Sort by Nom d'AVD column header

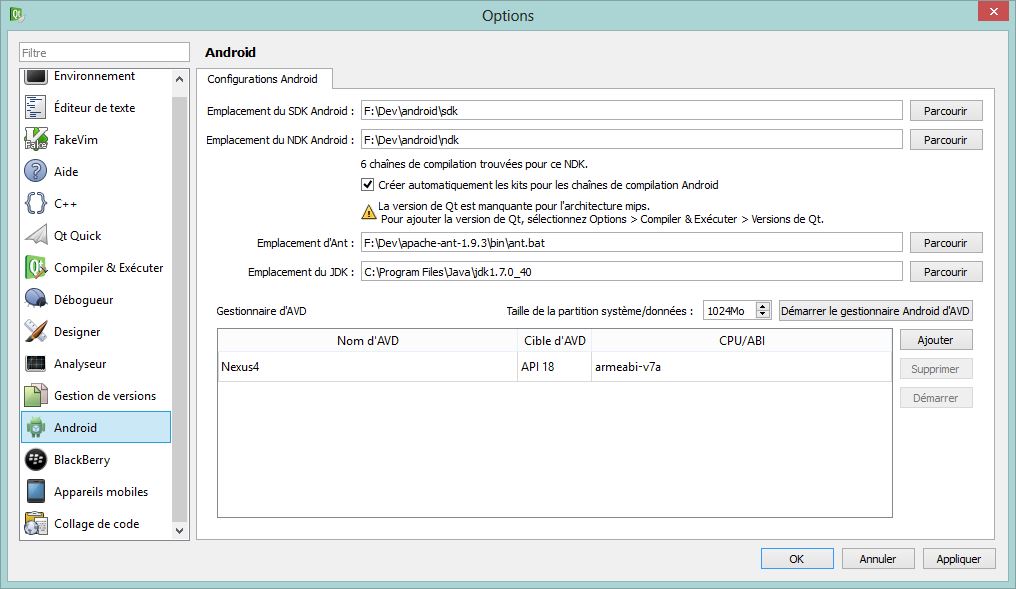[367, 341]
